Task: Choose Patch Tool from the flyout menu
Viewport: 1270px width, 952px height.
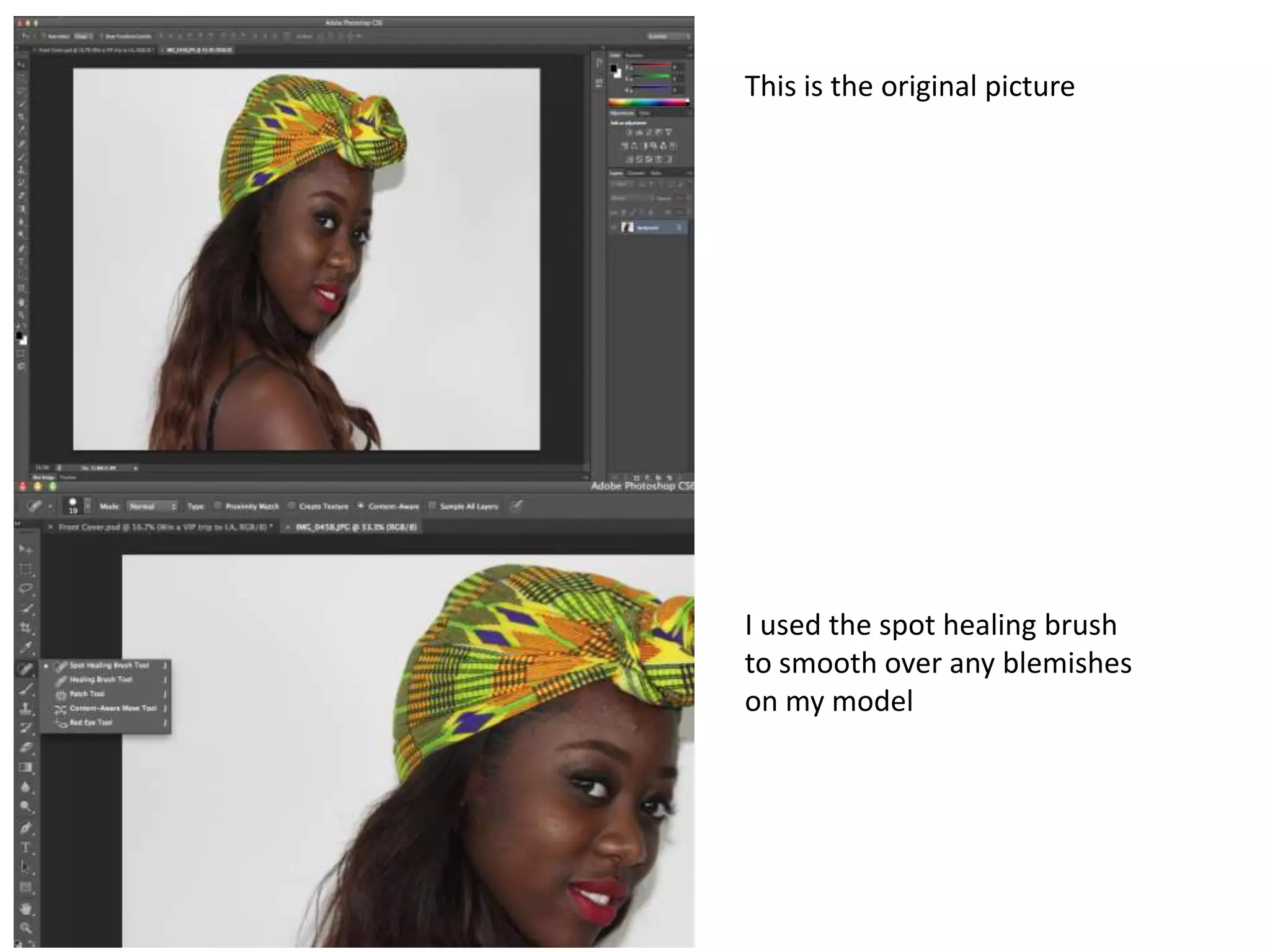Action: click(x=87, y=694)
